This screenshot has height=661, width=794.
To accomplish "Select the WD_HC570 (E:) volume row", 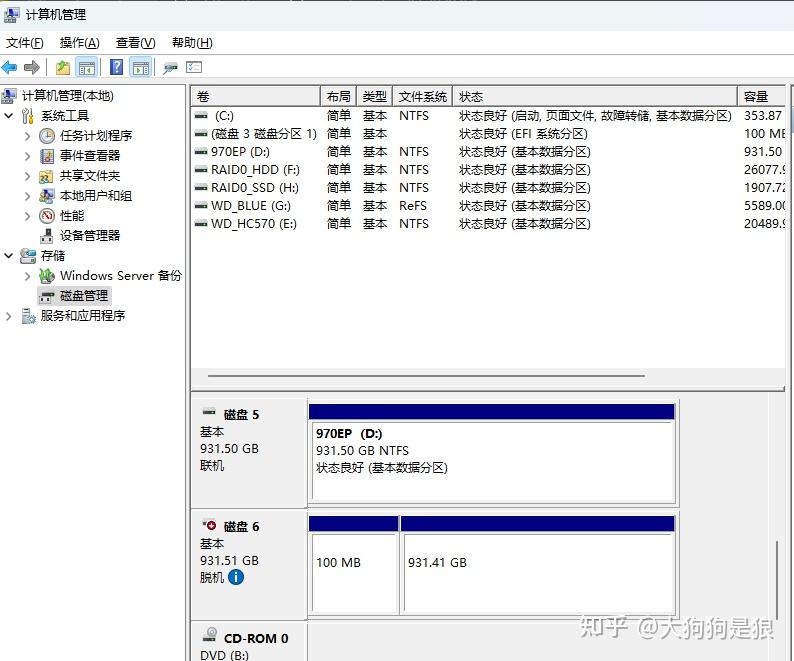I will pos(489,224).
